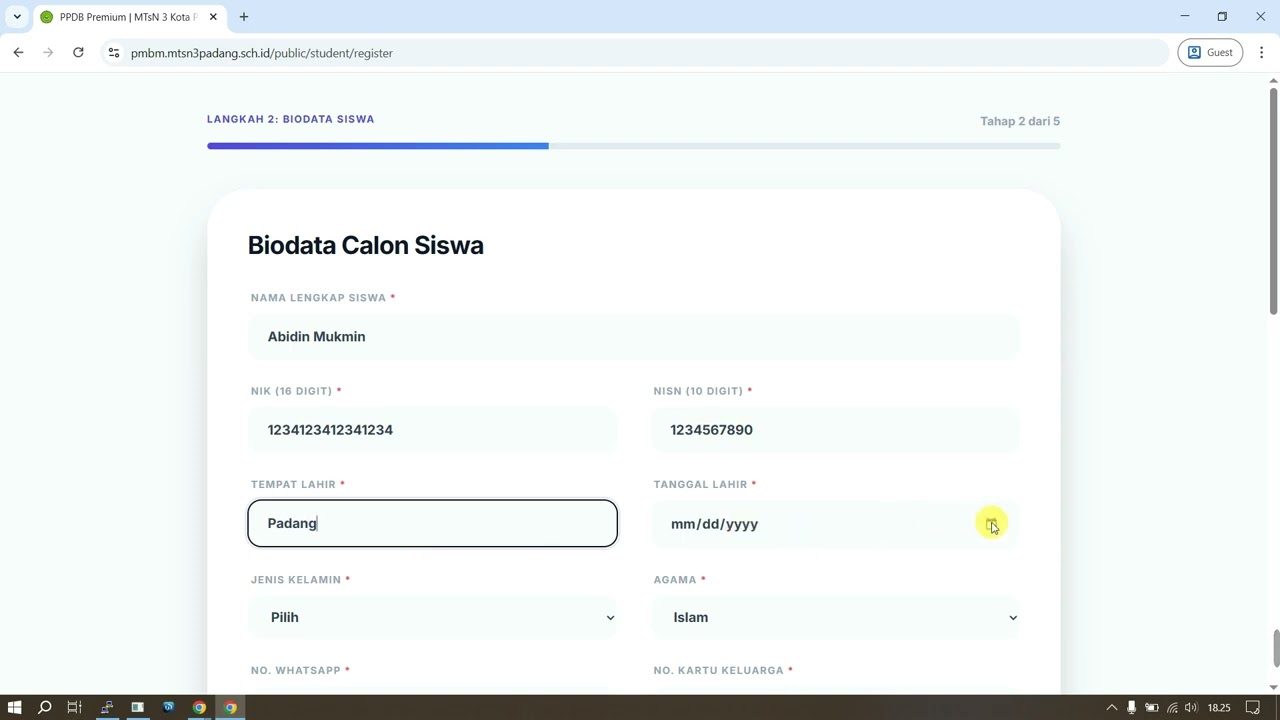
Task: Click the volume icon in system tray
Action: point(1190,708)
